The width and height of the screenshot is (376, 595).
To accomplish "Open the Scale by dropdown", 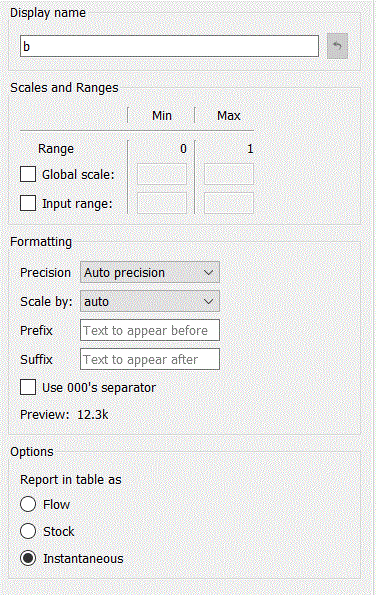I will pyautogui.click(x=149, y=301).
